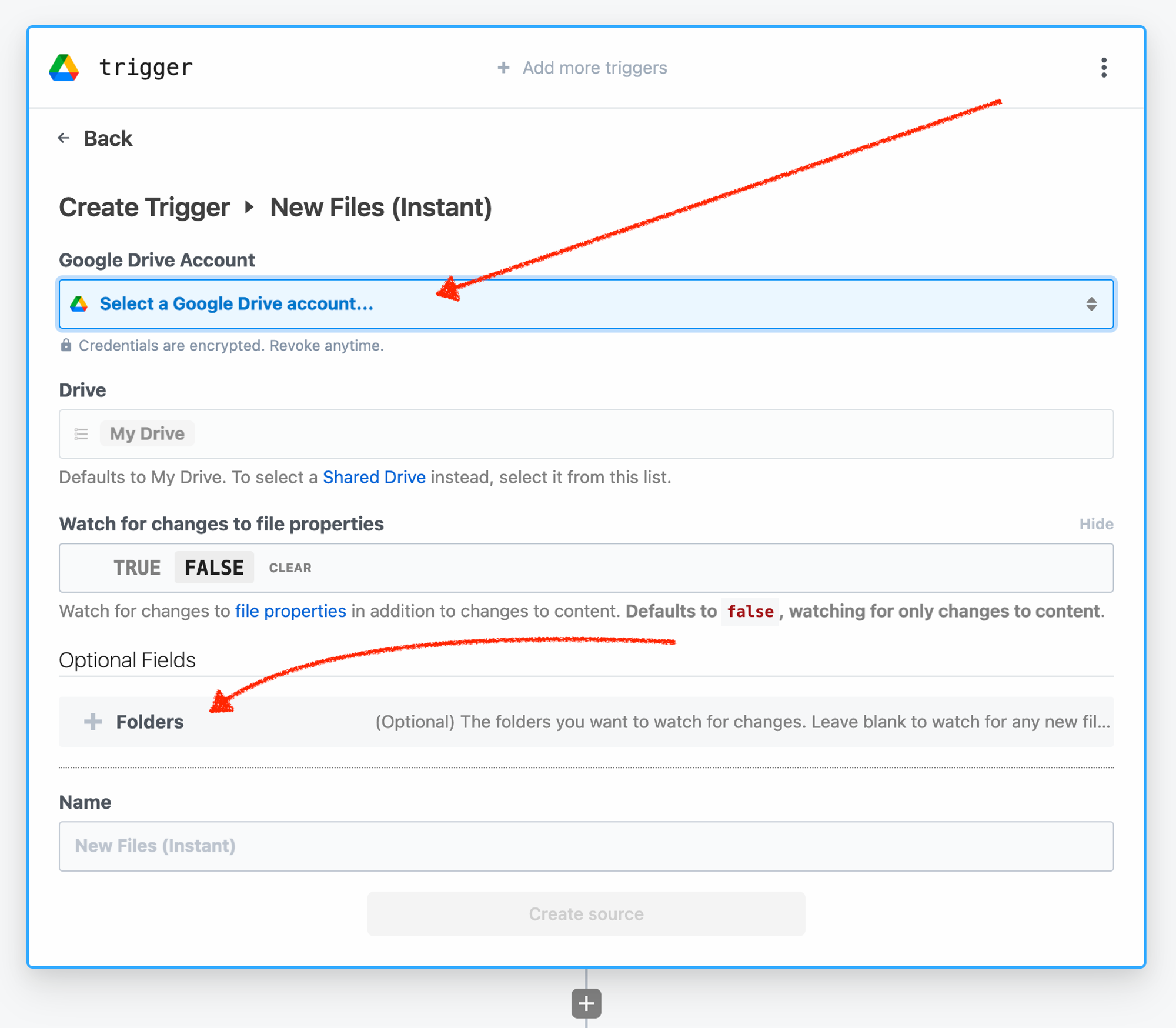This screenshot has width=1176, height=1028.
Task: Hide the file properties field
Action: click(1096, 524)
